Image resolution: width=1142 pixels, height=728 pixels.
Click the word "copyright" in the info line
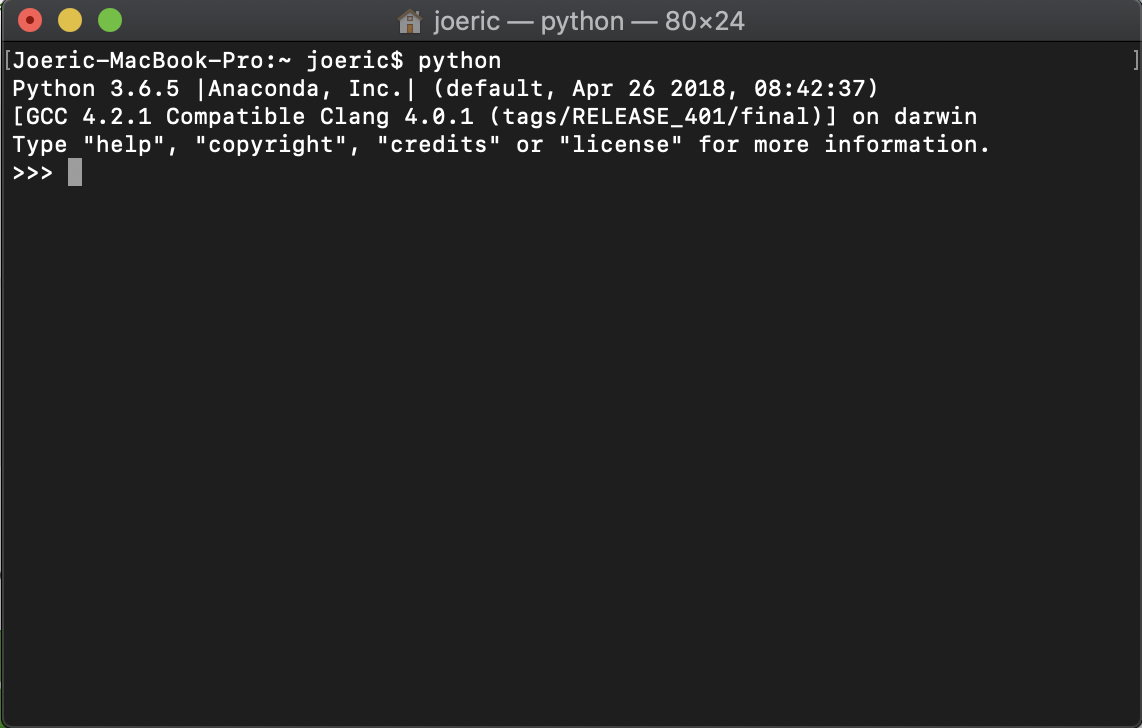[x=270, y=145]
